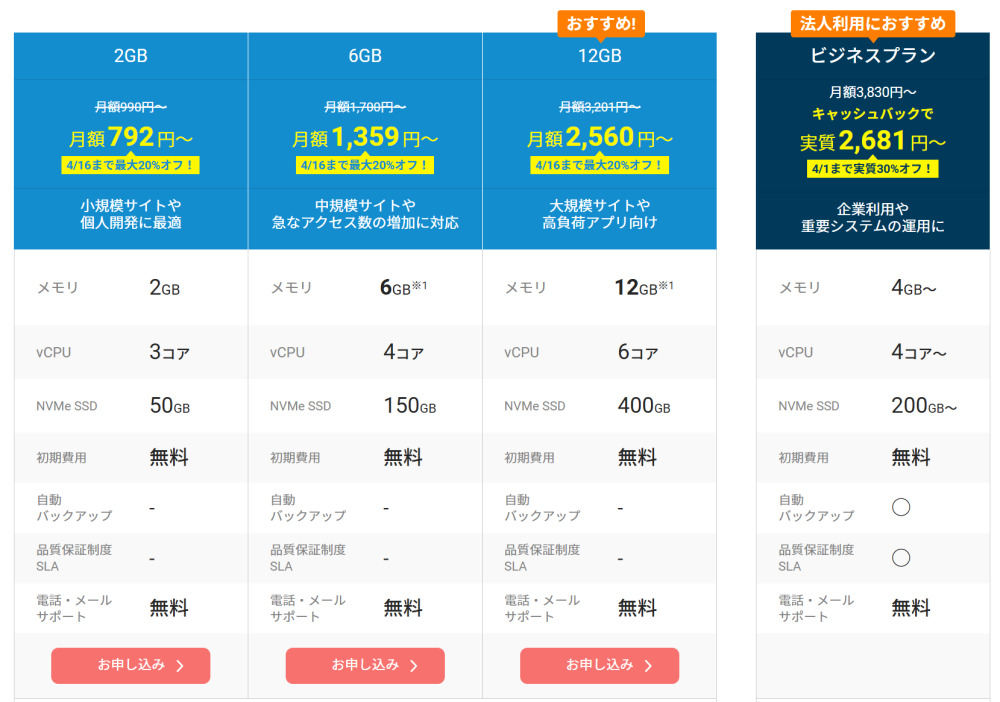Expand the 2GB plan description area

click(130, 216)
